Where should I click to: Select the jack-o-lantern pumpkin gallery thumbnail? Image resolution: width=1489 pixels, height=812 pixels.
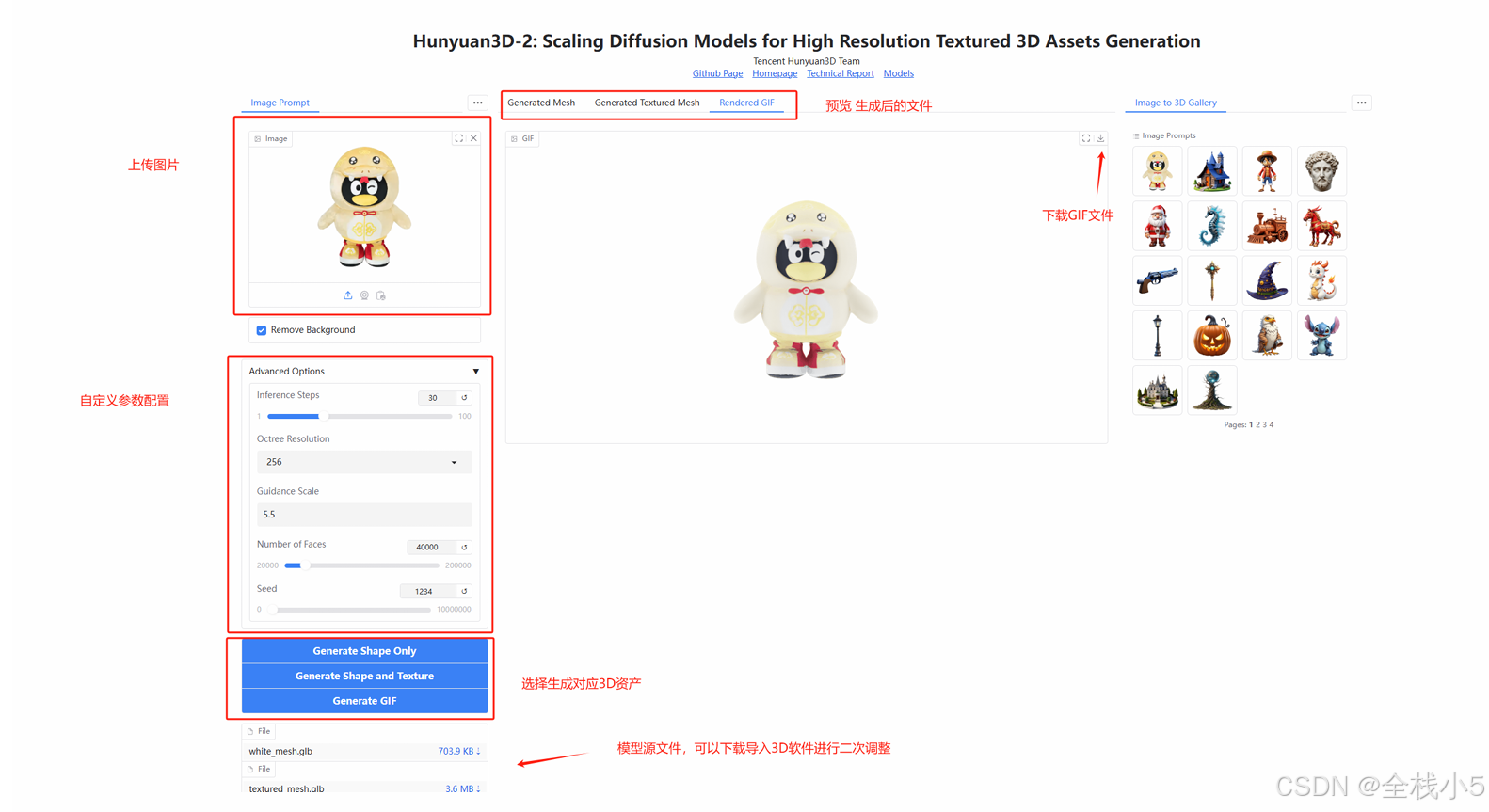pyautogui.click(x=1211, y=335)
